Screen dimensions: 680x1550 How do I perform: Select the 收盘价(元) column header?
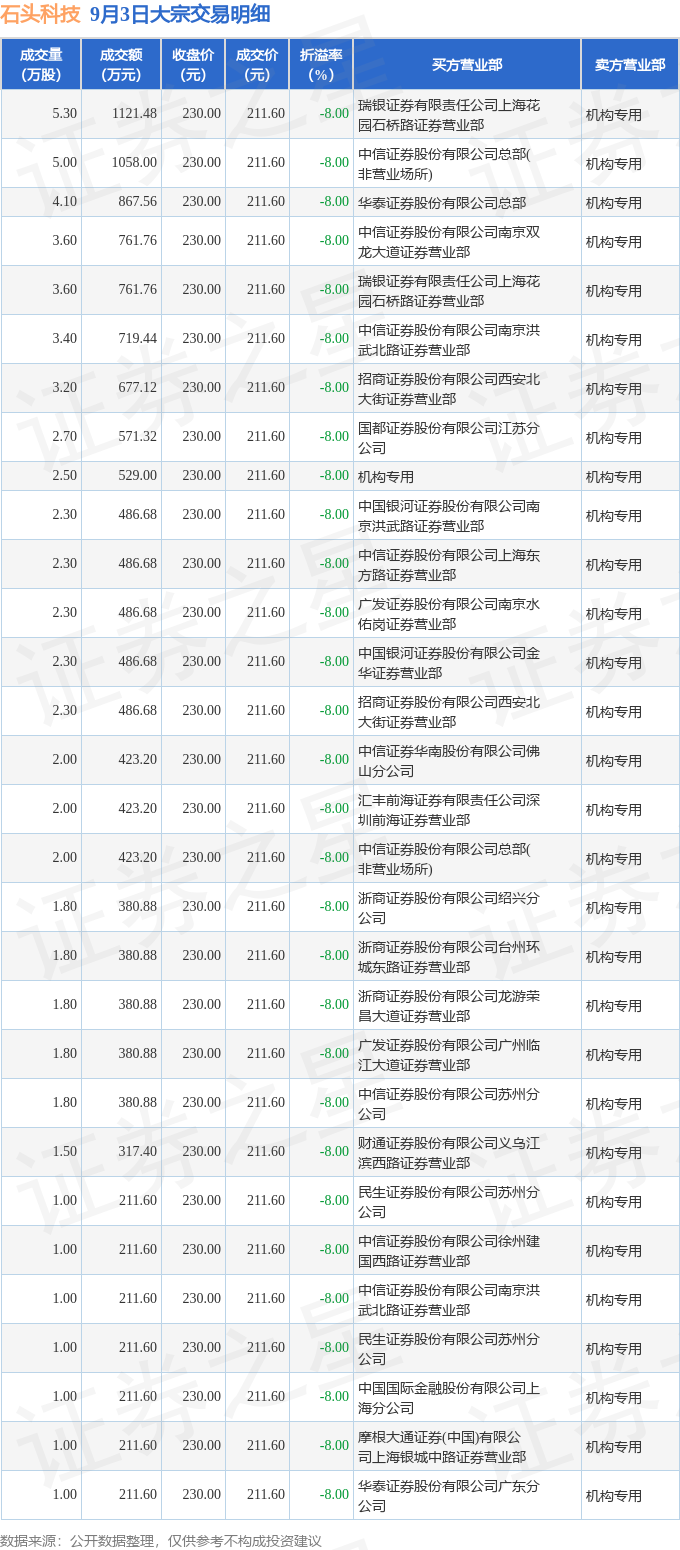[x=193, y=65]
